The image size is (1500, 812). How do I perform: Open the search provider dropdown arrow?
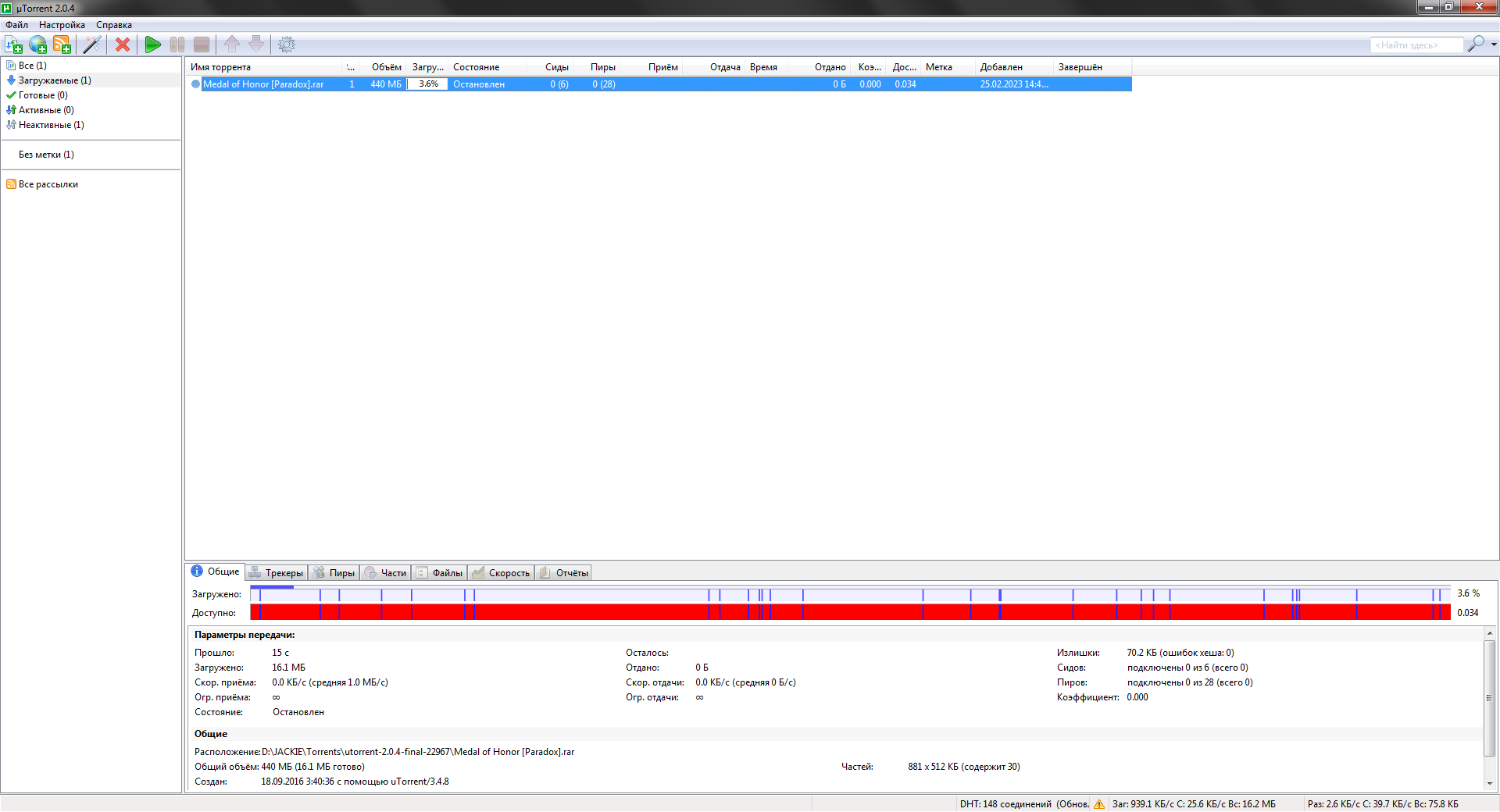(x=1494, y=45)
